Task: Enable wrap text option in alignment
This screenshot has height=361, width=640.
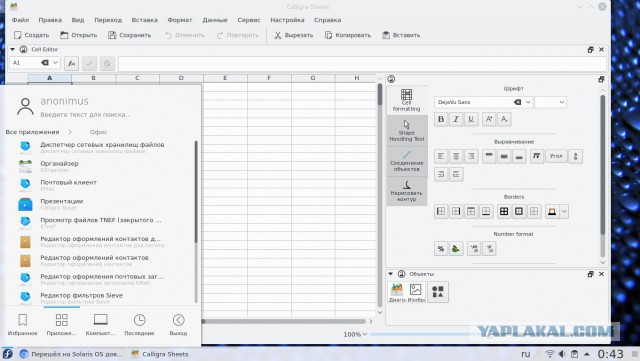Action: (537, 156)
